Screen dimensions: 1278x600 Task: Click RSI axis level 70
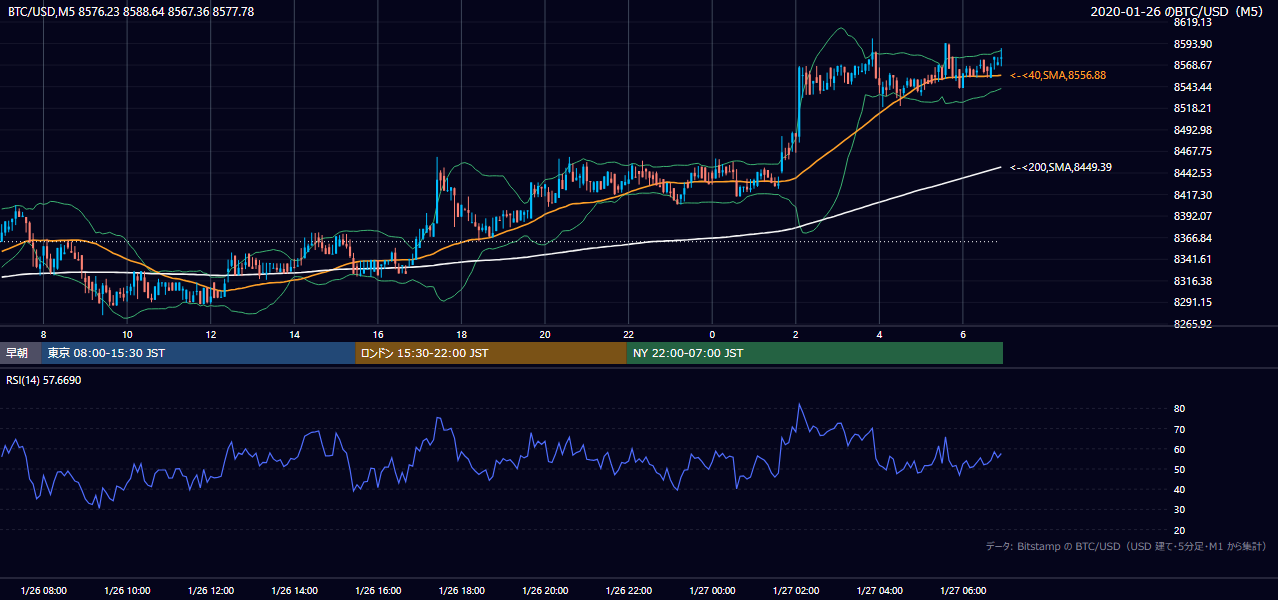point(1179,429)
